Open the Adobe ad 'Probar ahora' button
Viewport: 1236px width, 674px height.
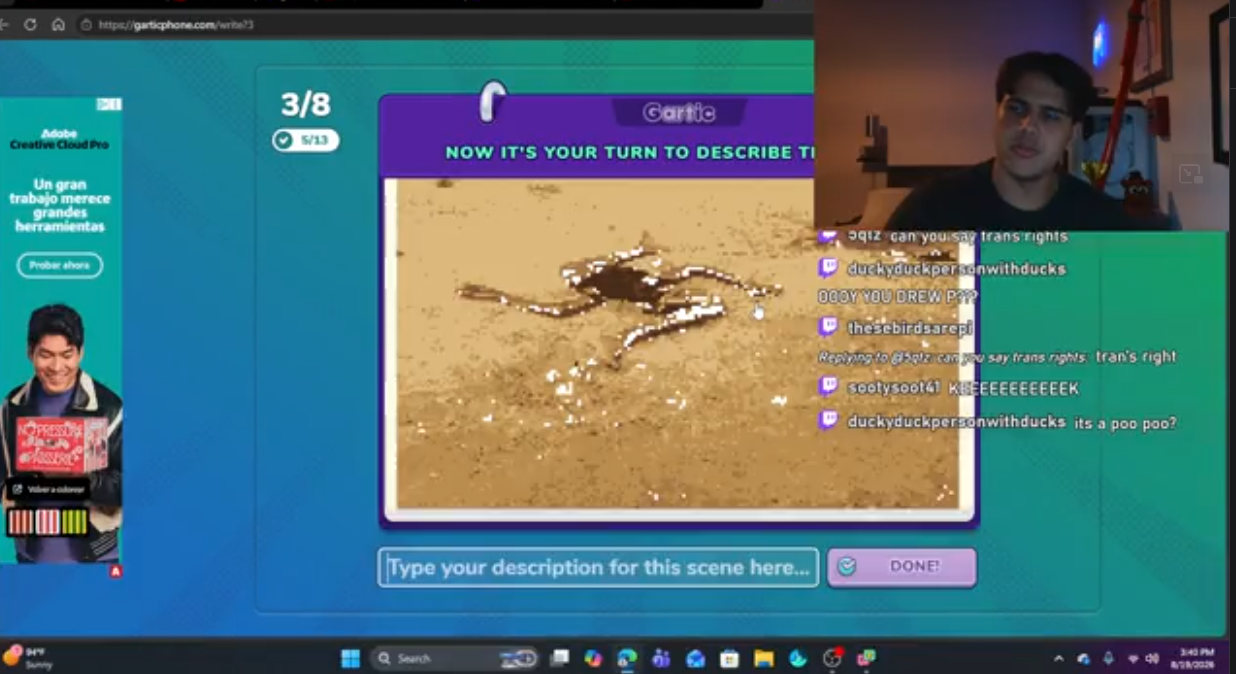point(59,265)
